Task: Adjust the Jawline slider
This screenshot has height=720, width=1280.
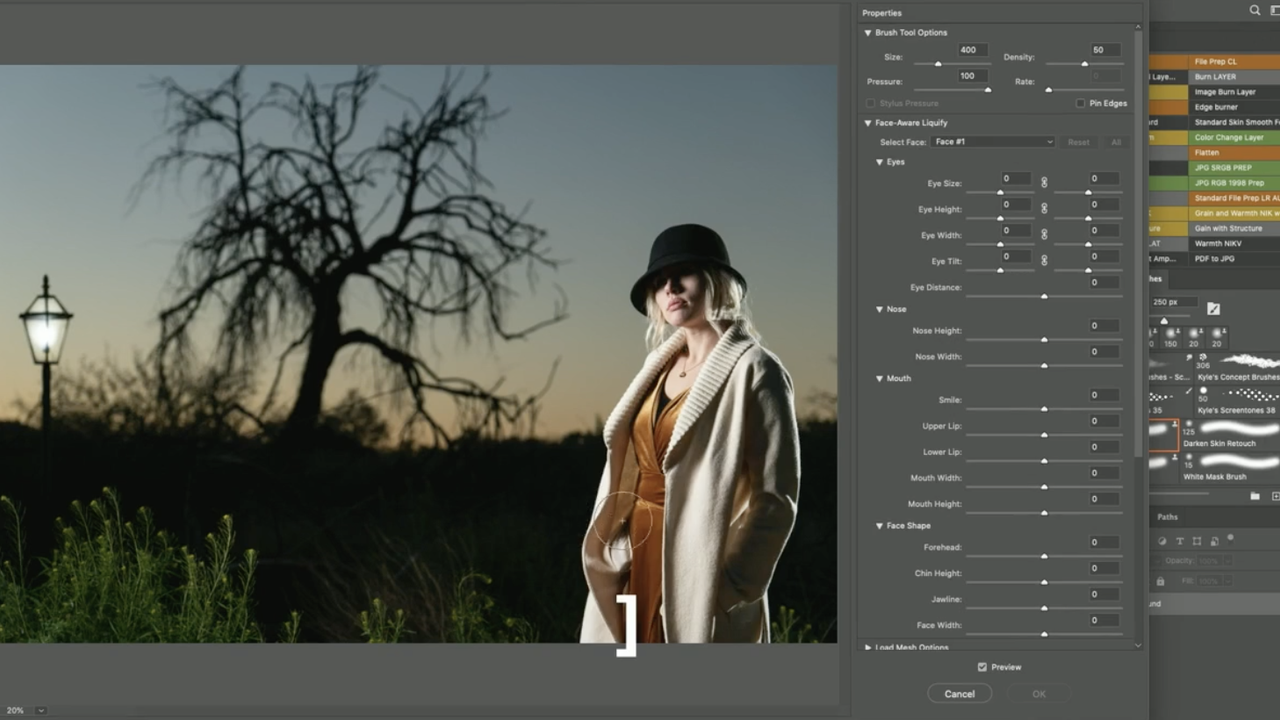Action: 1044,608
